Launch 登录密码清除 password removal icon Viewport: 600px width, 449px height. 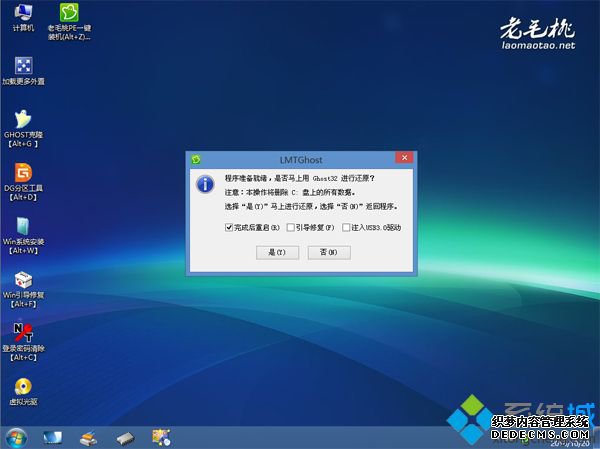22,333
